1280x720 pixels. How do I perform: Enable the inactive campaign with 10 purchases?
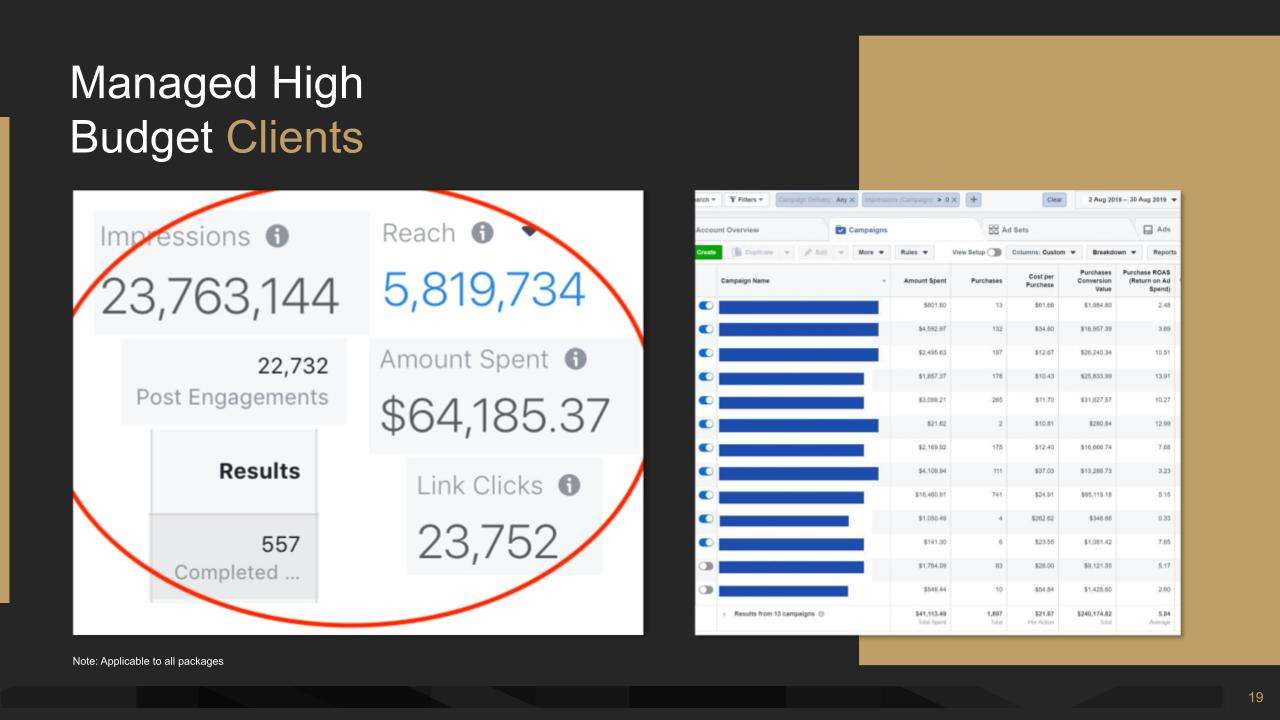tap(707, 590)
